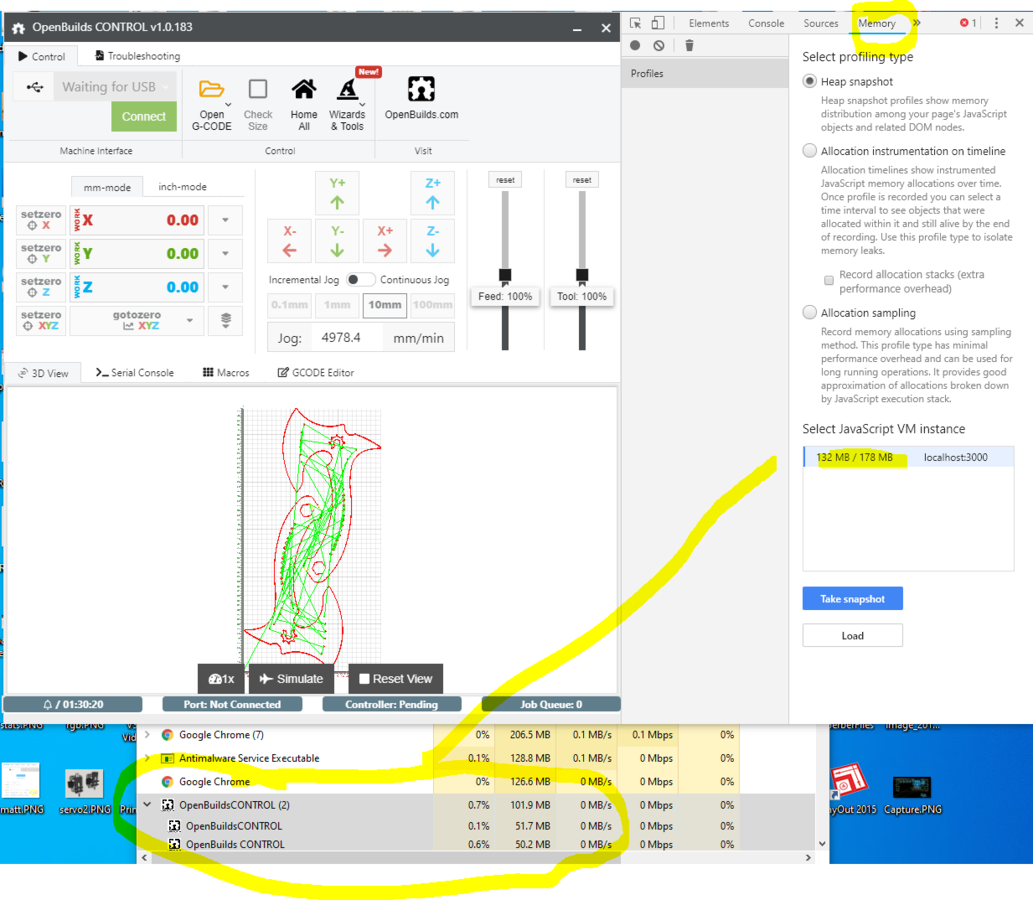Image resolution: width=1033 pixels, height=900 pixels.
Task: Click the DevTools clear profiles trash icon
Action: coord(689,45)
